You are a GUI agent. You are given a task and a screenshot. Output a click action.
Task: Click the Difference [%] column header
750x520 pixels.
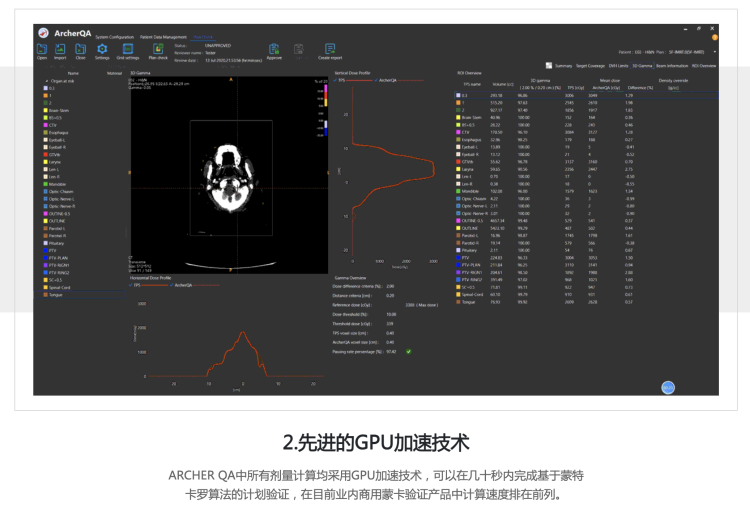(640, 88)
